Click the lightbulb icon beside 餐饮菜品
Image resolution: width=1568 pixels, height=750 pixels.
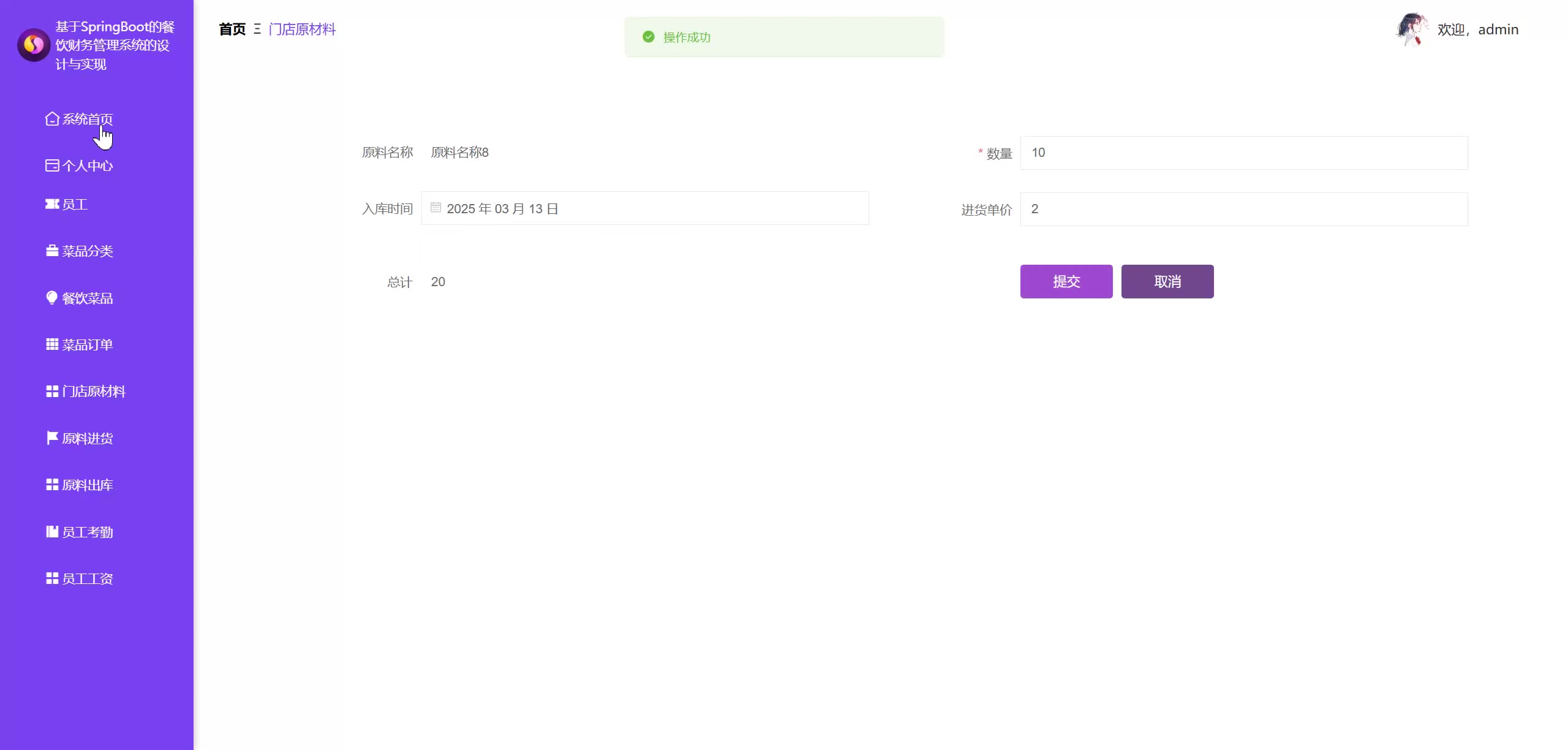tap(52, 298)
